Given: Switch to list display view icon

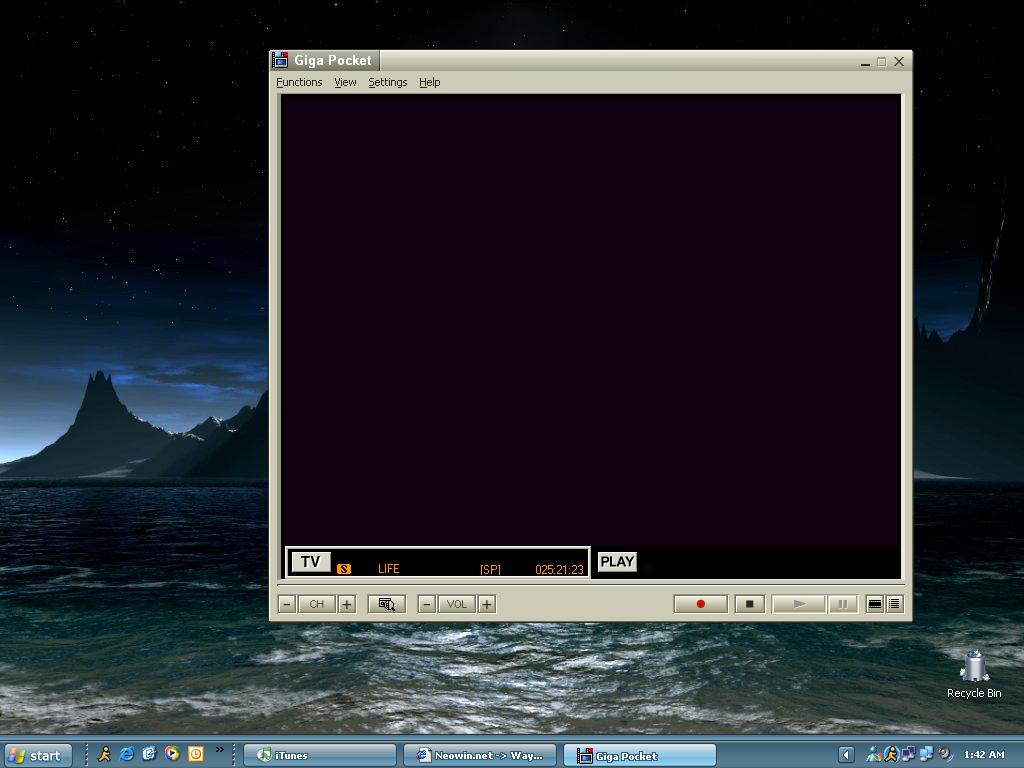Looking at the screenshot, I should click(895, 604).
